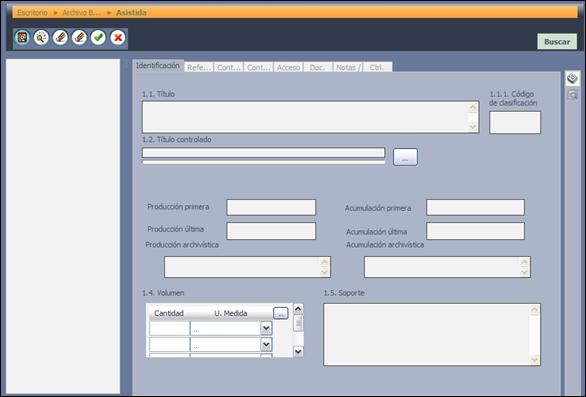586x397 pixels.
Task: Click the ellipsis button in Volumen header
Action: (281, 313)
